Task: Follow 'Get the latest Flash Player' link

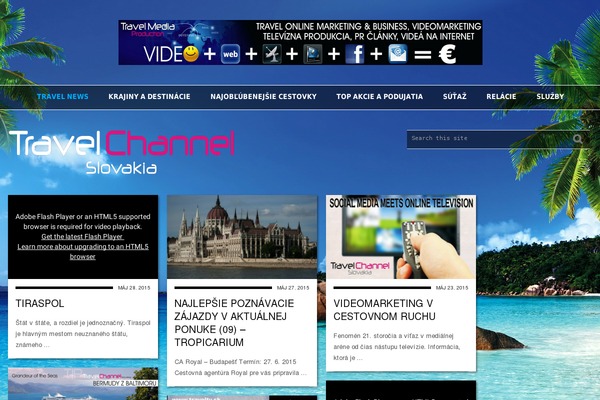Action: coord(82,237)
